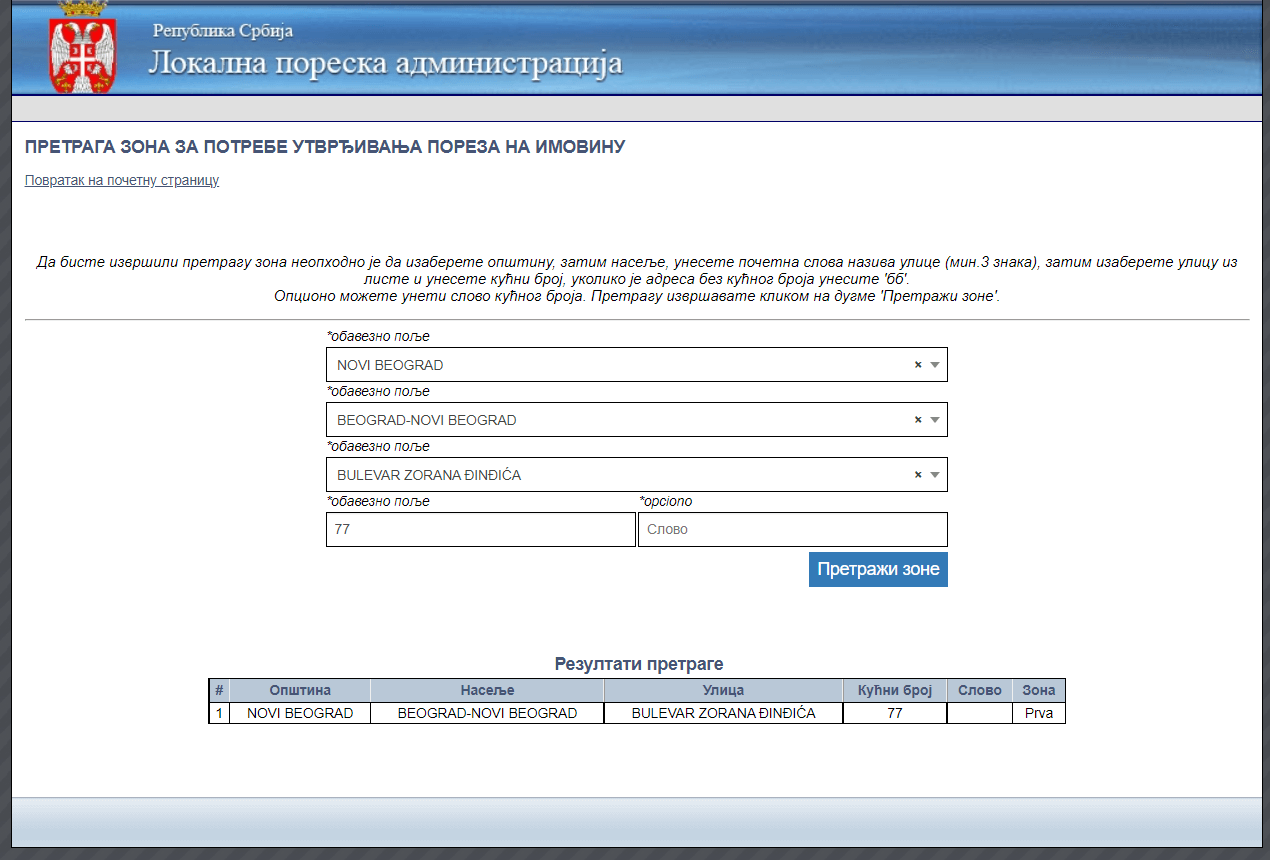Click the Резултати претраге heading

pos(639,664)
